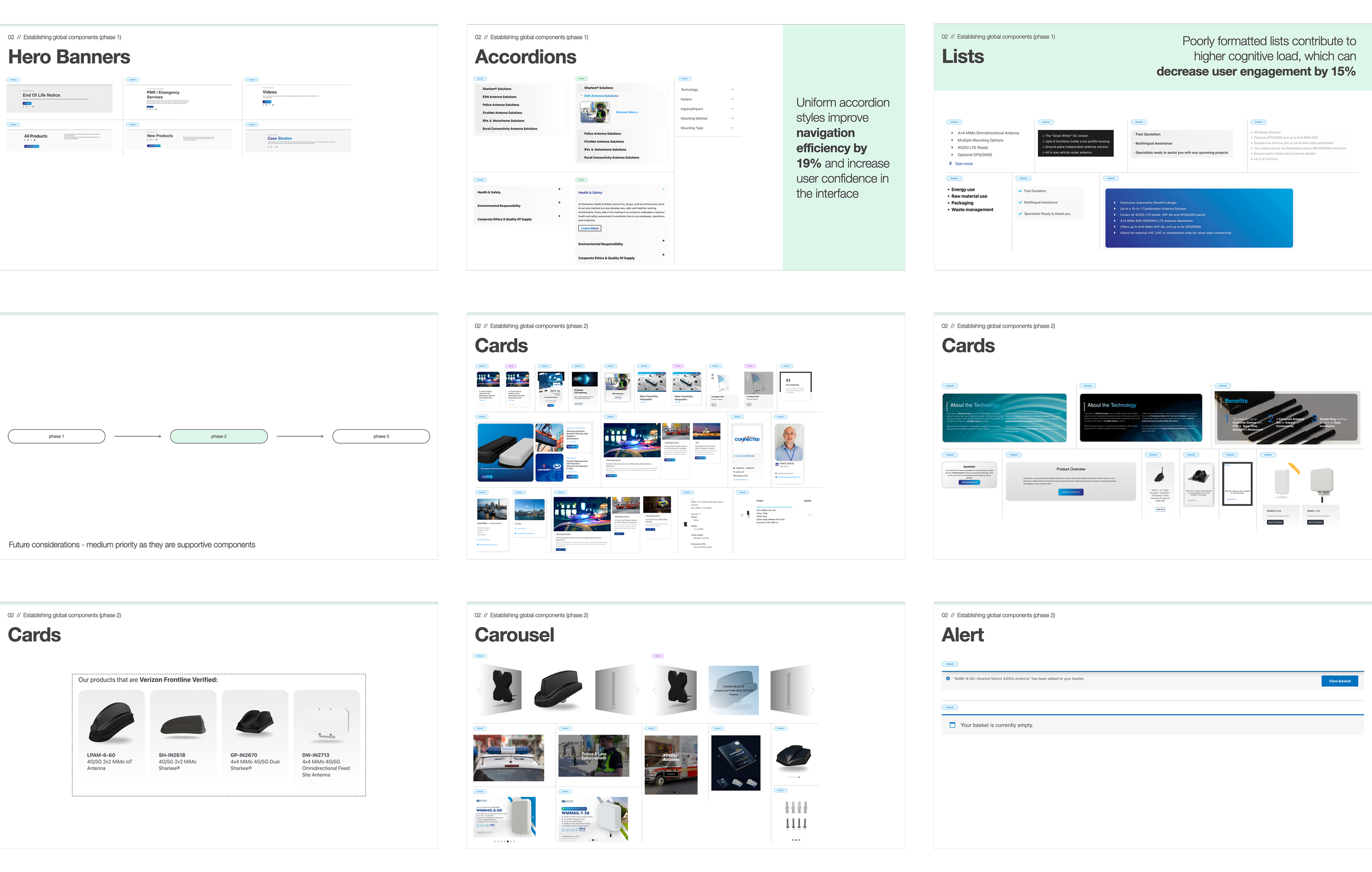Collapse active Health & Safety minus icon

pyautogui.click(x=663, y=189)
